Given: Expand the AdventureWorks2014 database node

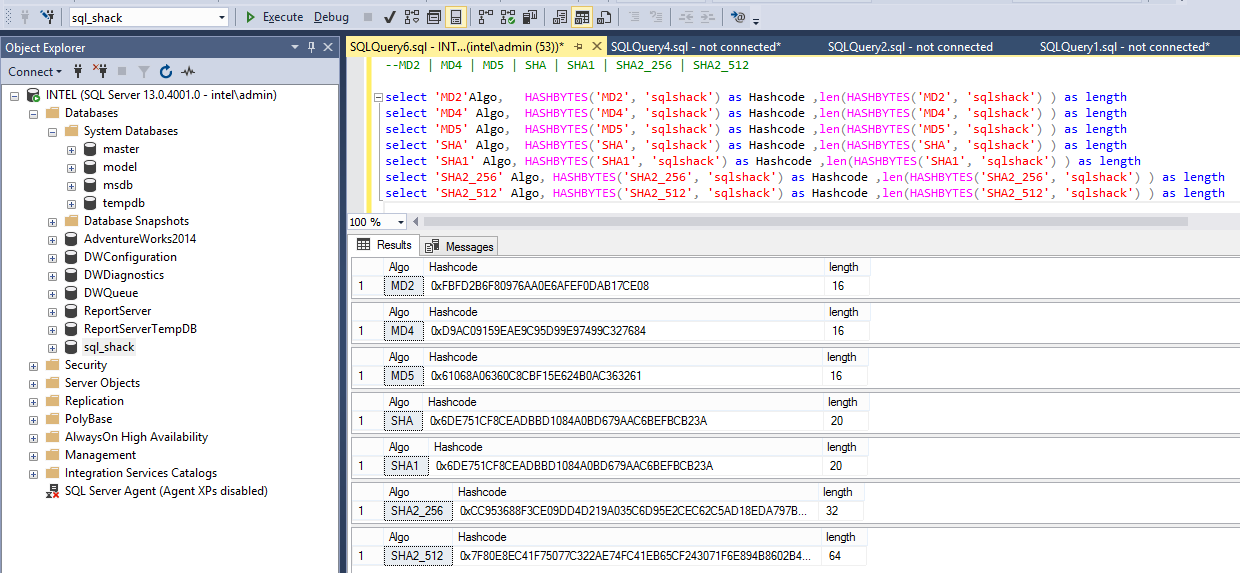Looking at the screenshot, I should [x=52, y=239].
